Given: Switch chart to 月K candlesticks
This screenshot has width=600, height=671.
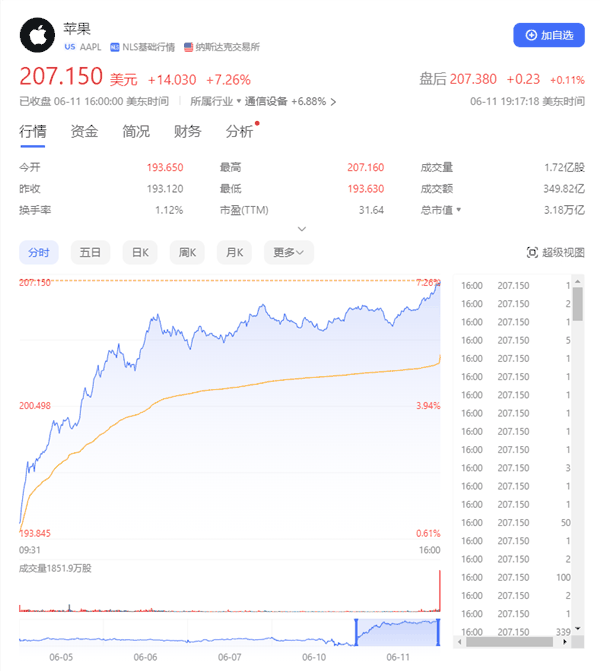Looking at the screenshot, I should (x=235, y=253).
